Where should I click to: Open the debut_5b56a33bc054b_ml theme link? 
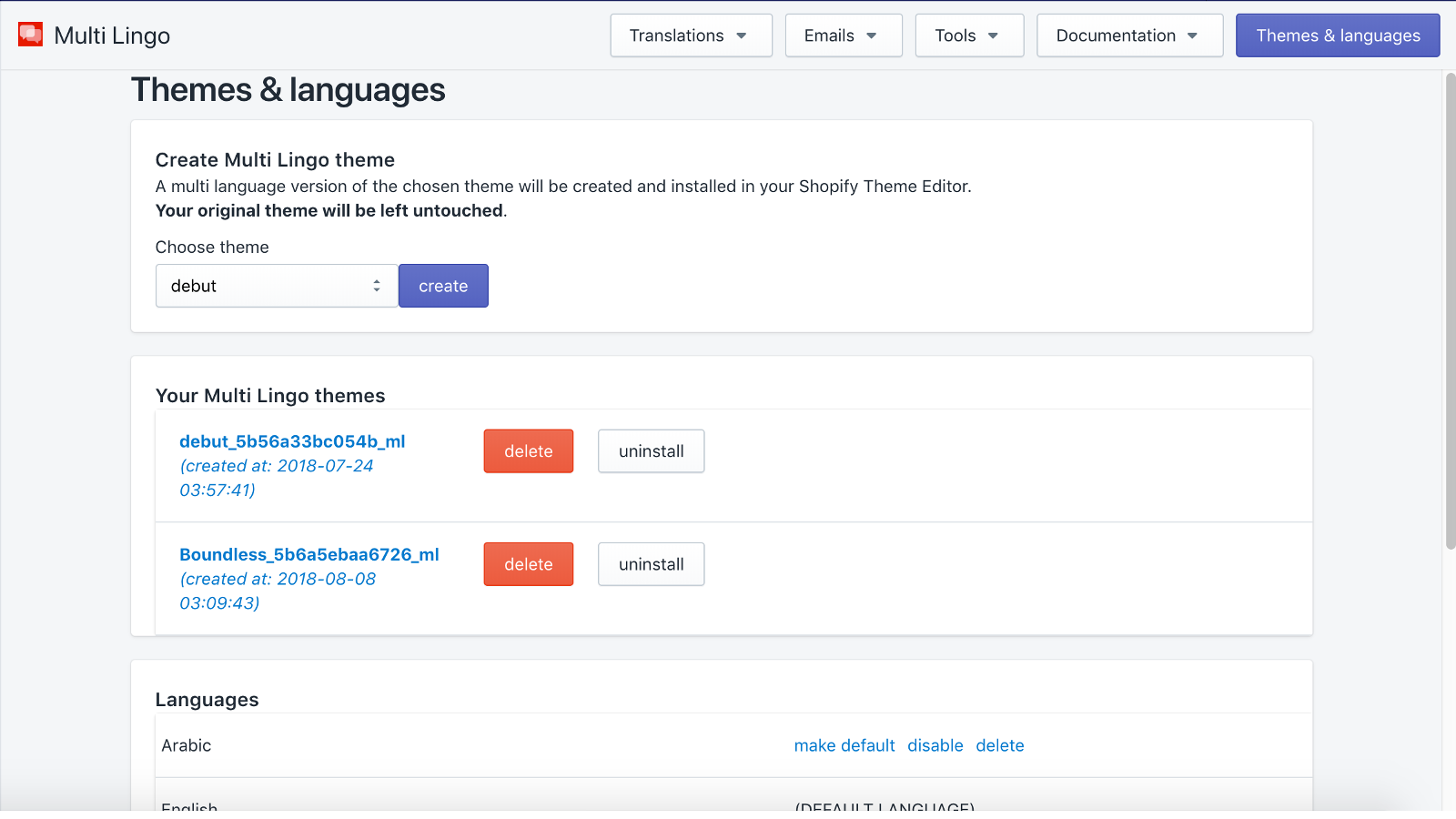coord(291,441)
